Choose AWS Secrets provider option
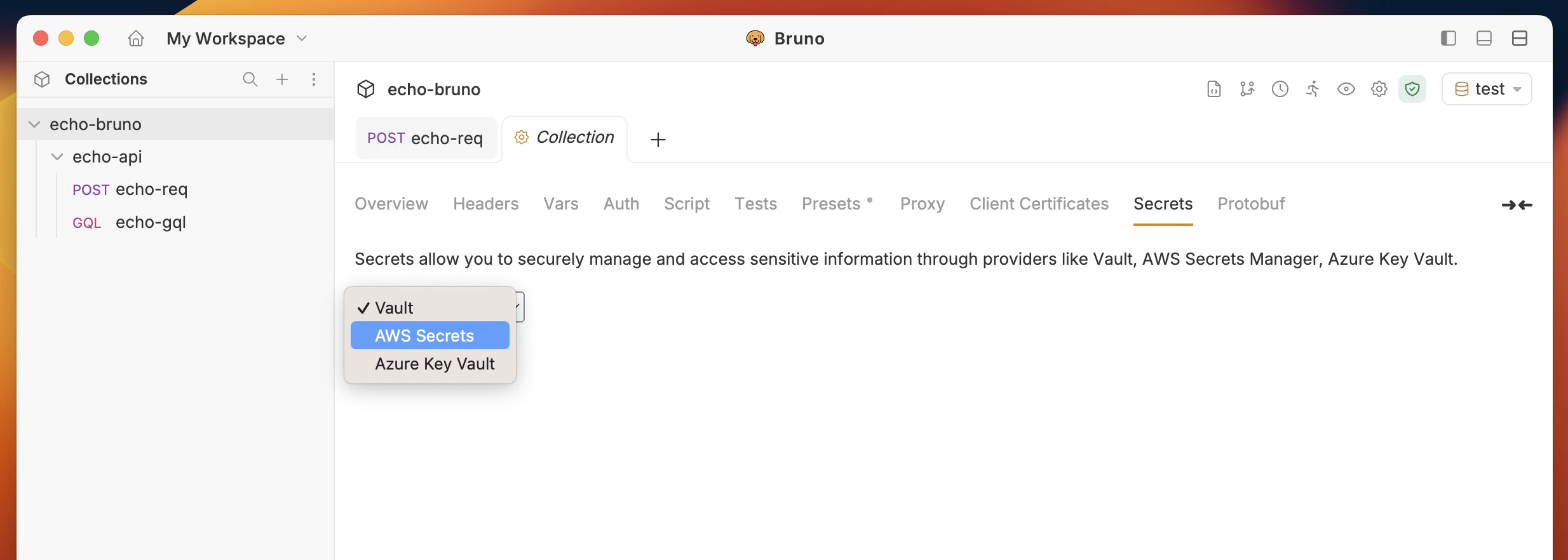 pos(430,335)
